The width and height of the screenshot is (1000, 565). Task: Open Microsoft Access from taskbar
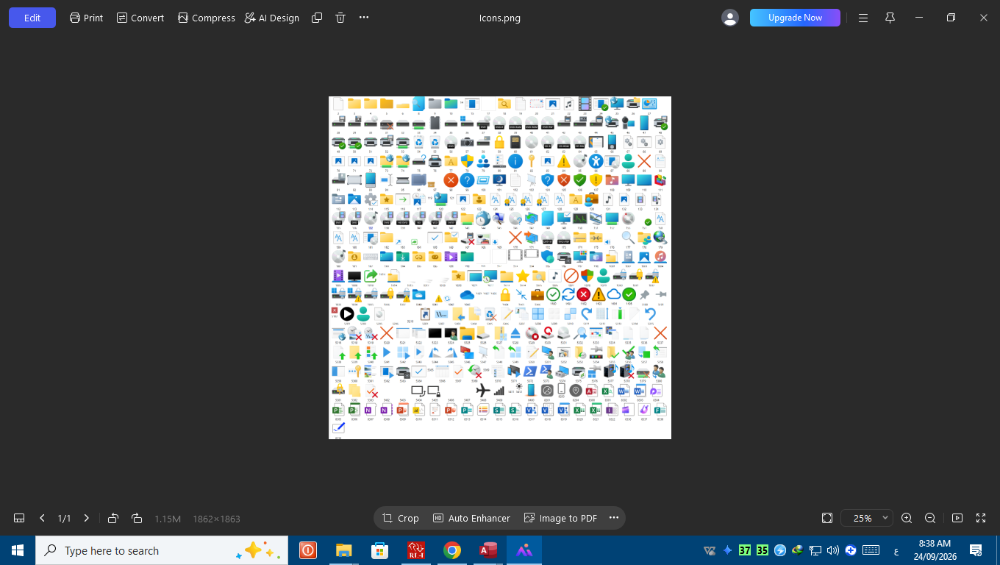(x=488, y=550)
